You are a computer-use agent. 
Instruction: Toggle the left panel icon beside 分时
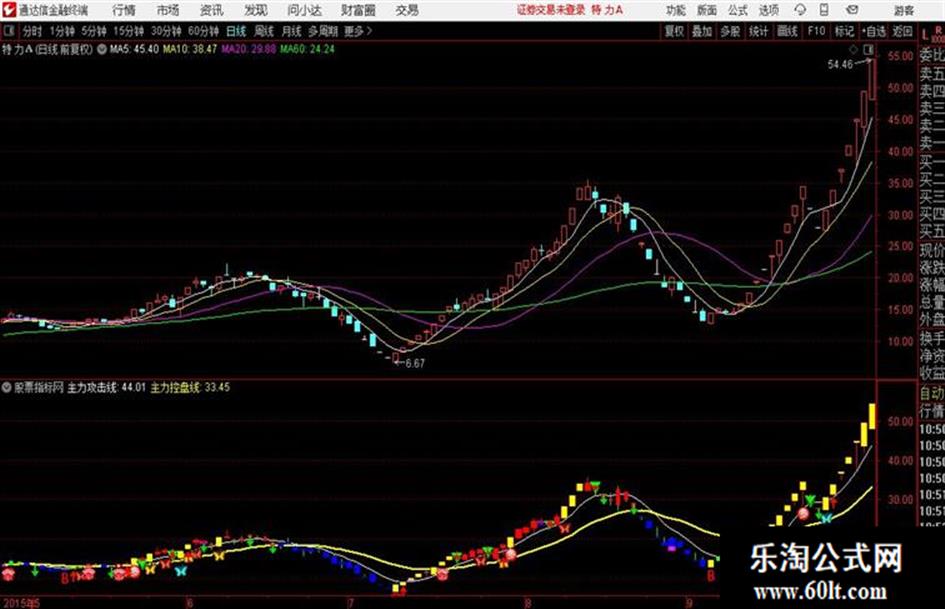point(9,31)
